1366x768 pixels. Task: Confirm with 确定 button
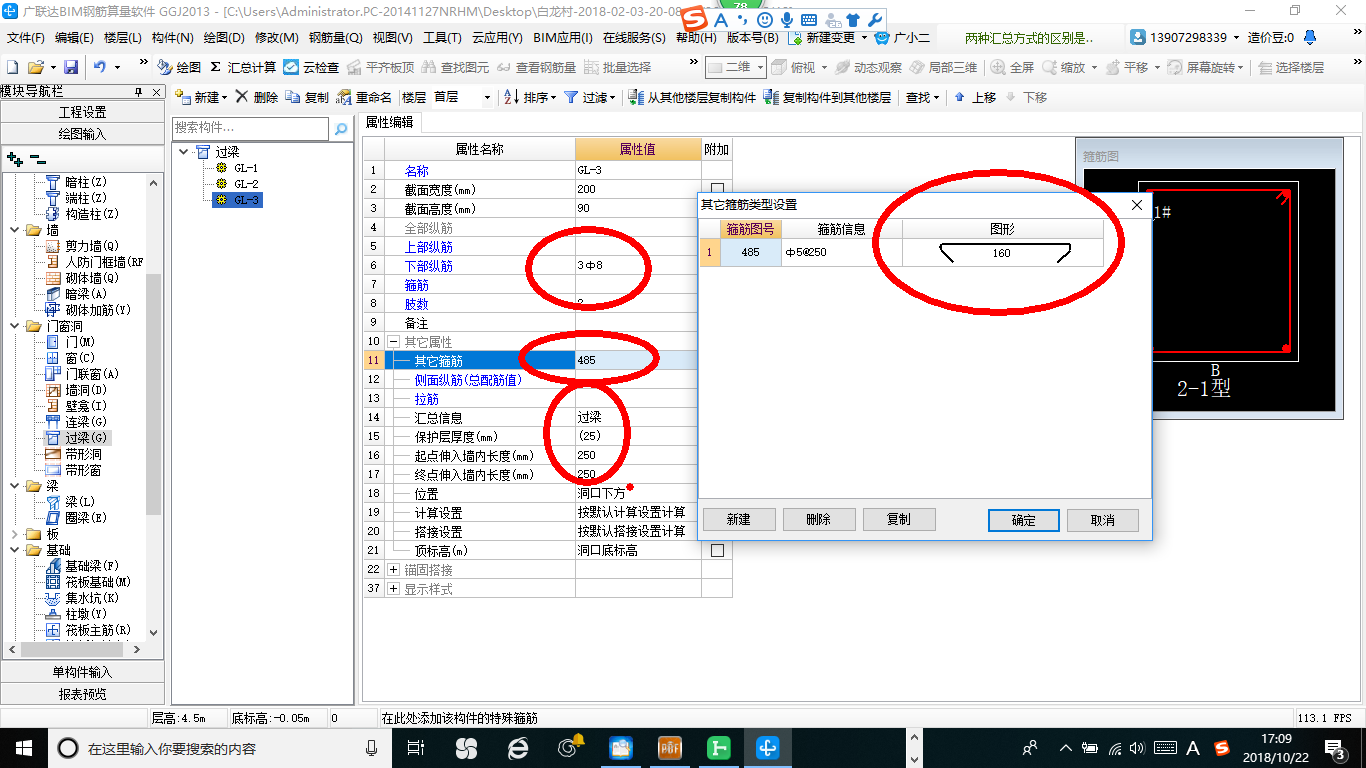[1024, 520]
